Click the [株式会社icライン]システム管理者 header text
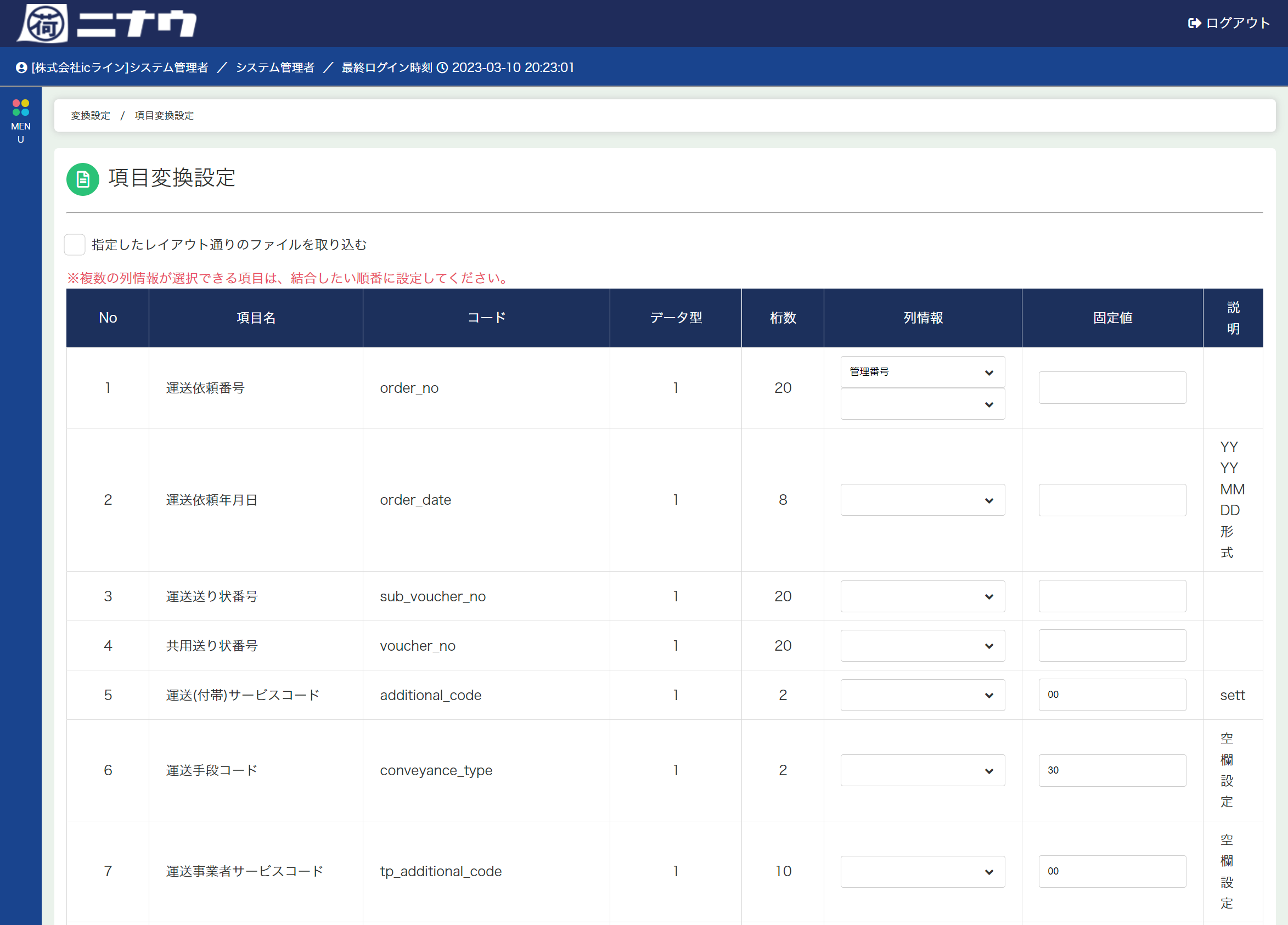Viewport: 1288px width, 925px height. (x=120, y=67)
